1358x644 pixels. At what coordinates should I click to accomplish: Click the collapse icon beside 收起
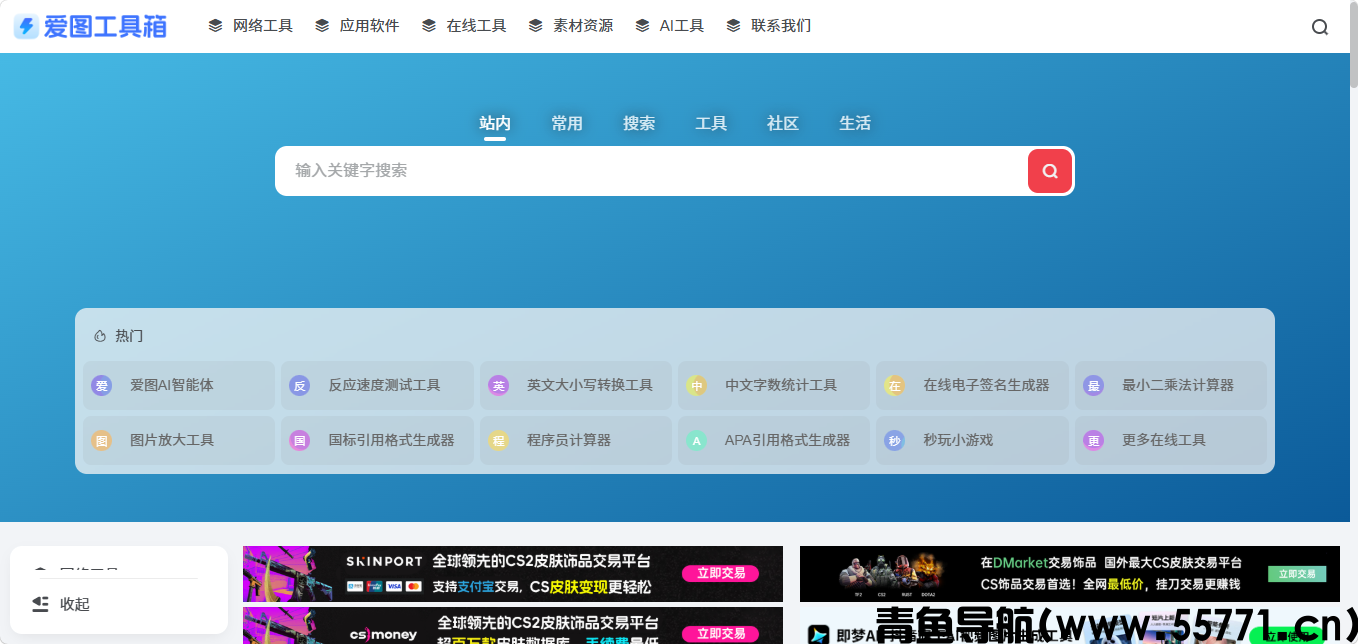tap(40, 604)
